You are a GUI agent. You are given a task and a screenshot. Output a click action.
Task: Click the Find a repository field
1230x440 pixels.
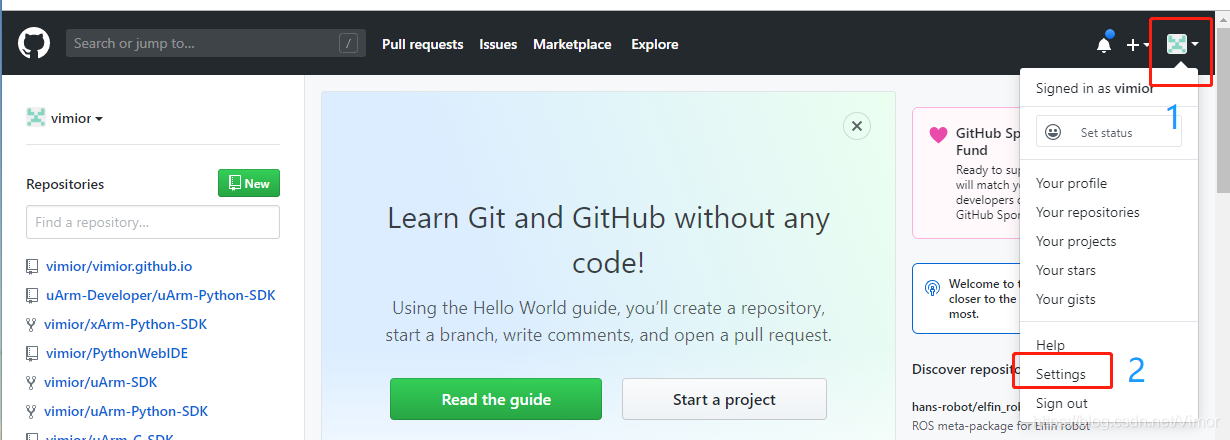point(153,222)
